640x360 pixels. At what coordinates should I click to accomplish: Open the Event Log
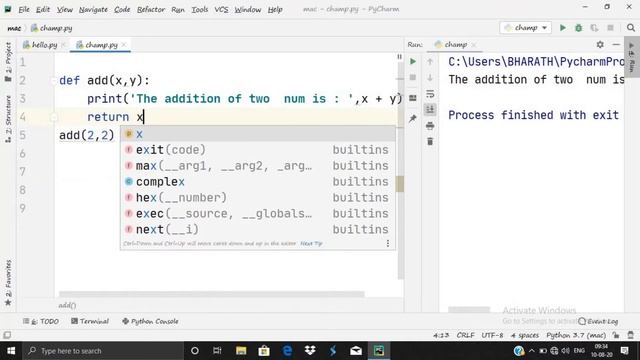point(598,321)
